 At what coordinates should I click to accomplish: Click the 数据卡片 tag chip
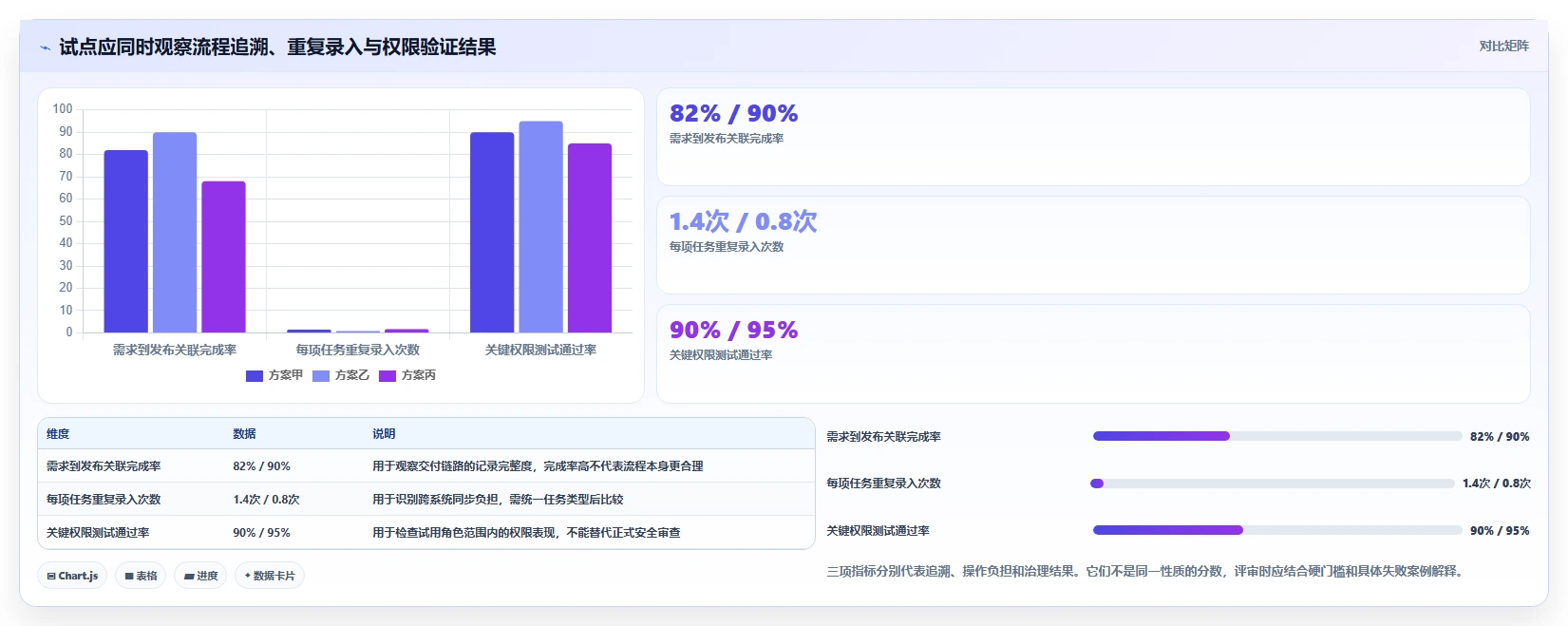tap(270, 576)
